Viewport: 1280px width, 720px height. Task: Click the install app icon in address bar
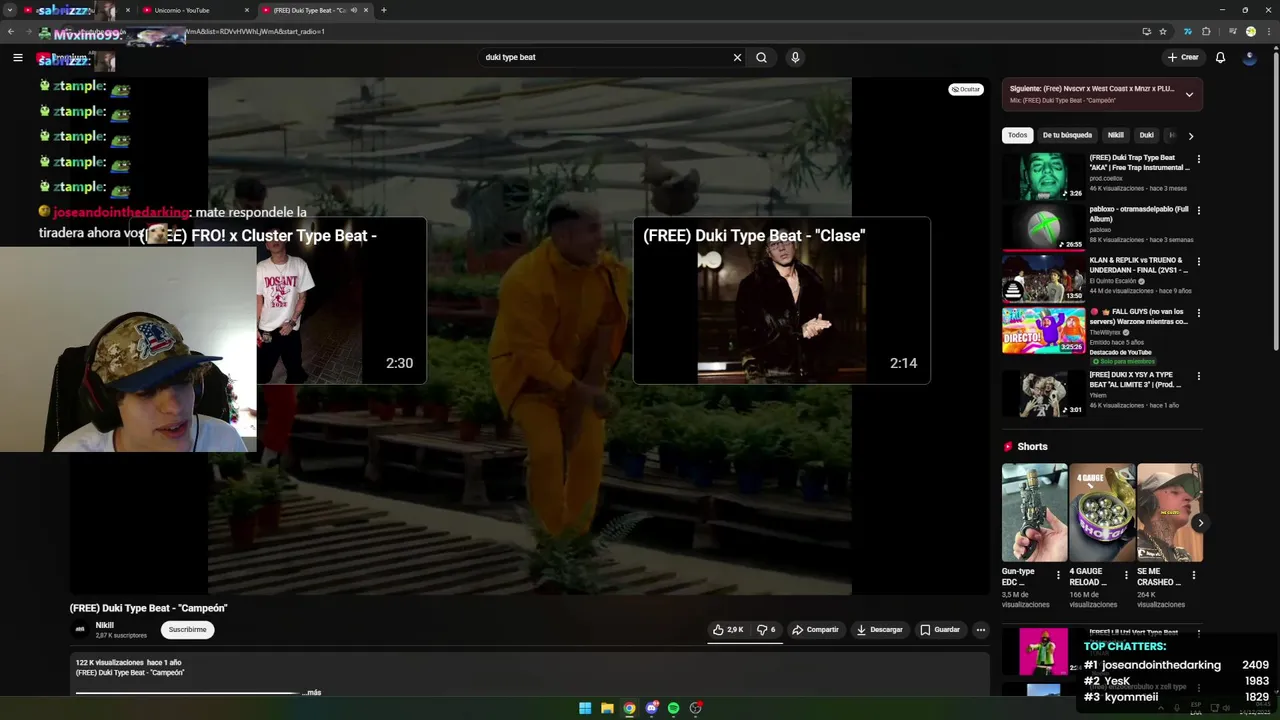tap(1146, 31)
